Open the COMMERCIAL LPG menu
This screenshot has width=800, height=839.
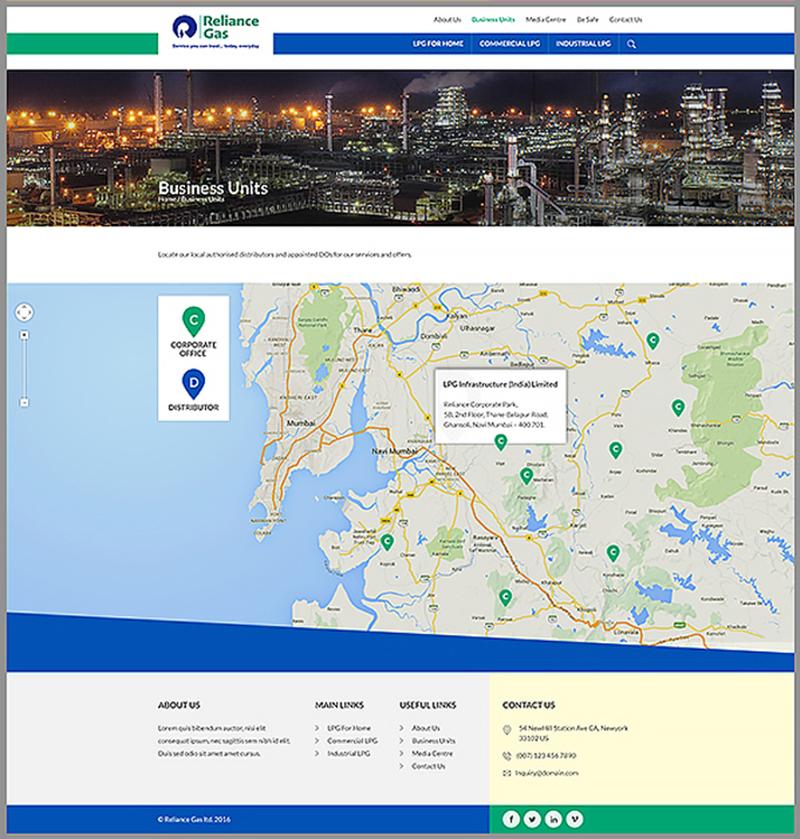(509, 44)
